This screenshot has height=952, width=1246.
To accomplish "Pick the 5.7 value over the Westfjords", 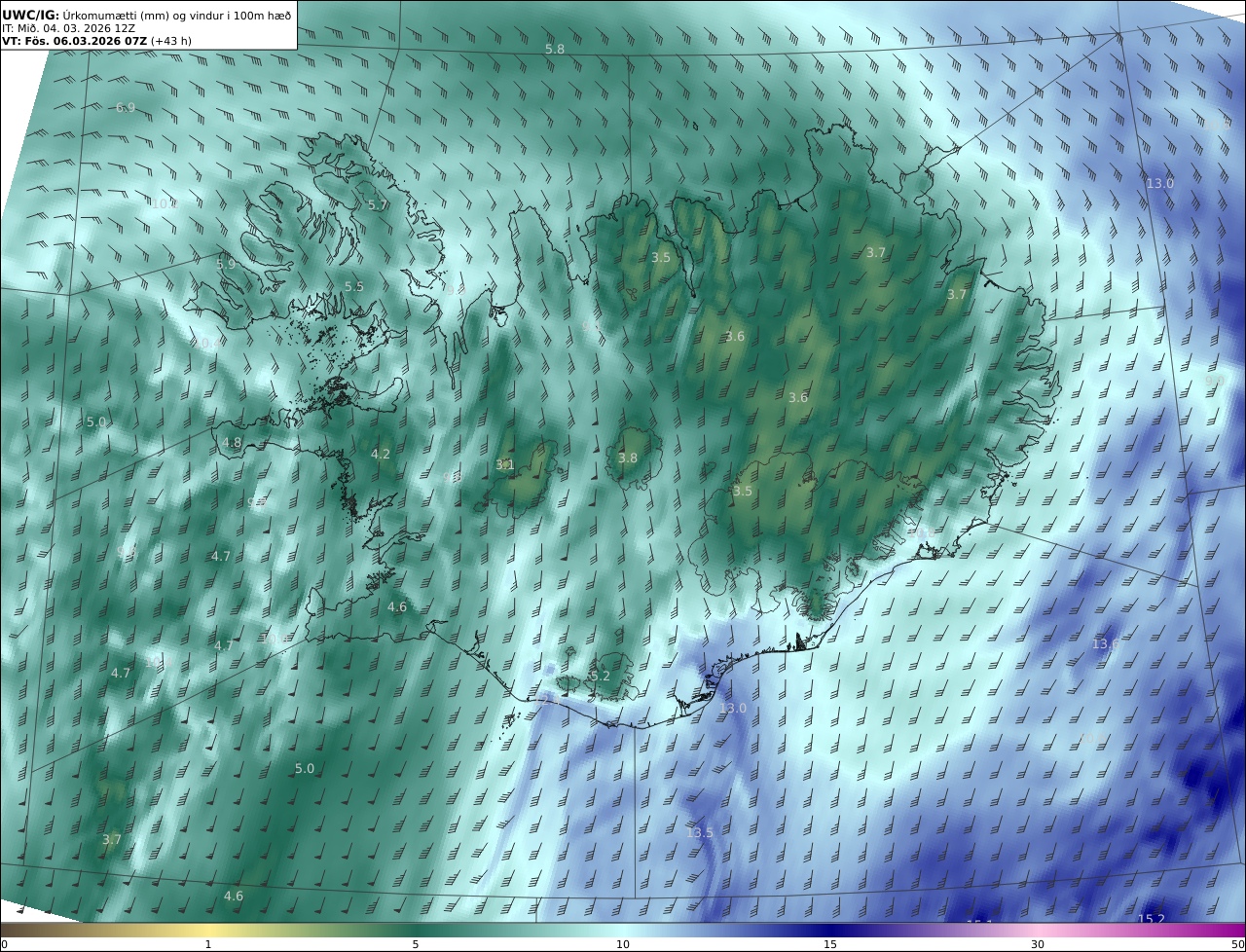I will [378, 205].
